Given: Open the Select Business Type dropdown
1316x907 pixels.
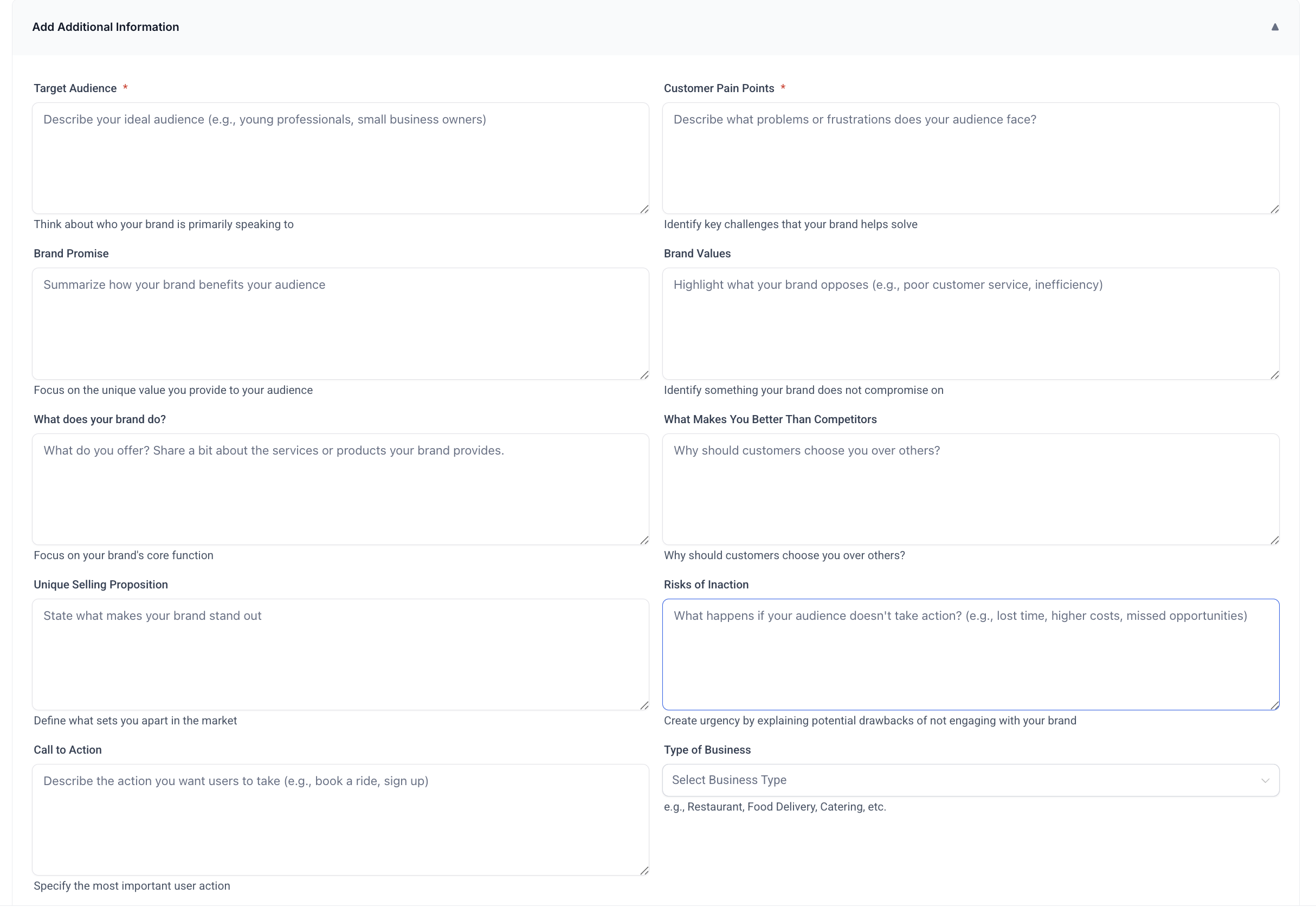Looking at the screenshot, I should click(960, 780).
